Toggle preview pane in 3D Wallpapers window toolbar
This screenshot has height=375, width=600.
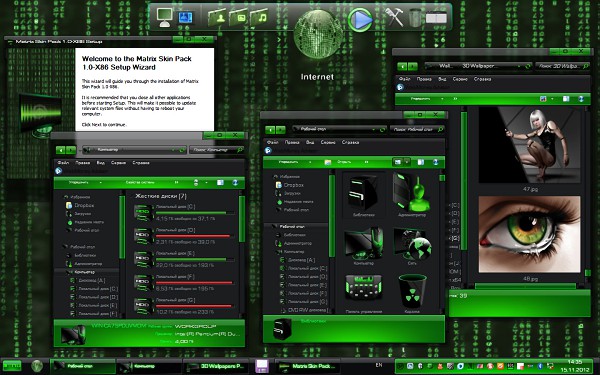click(x=566, y=99)
